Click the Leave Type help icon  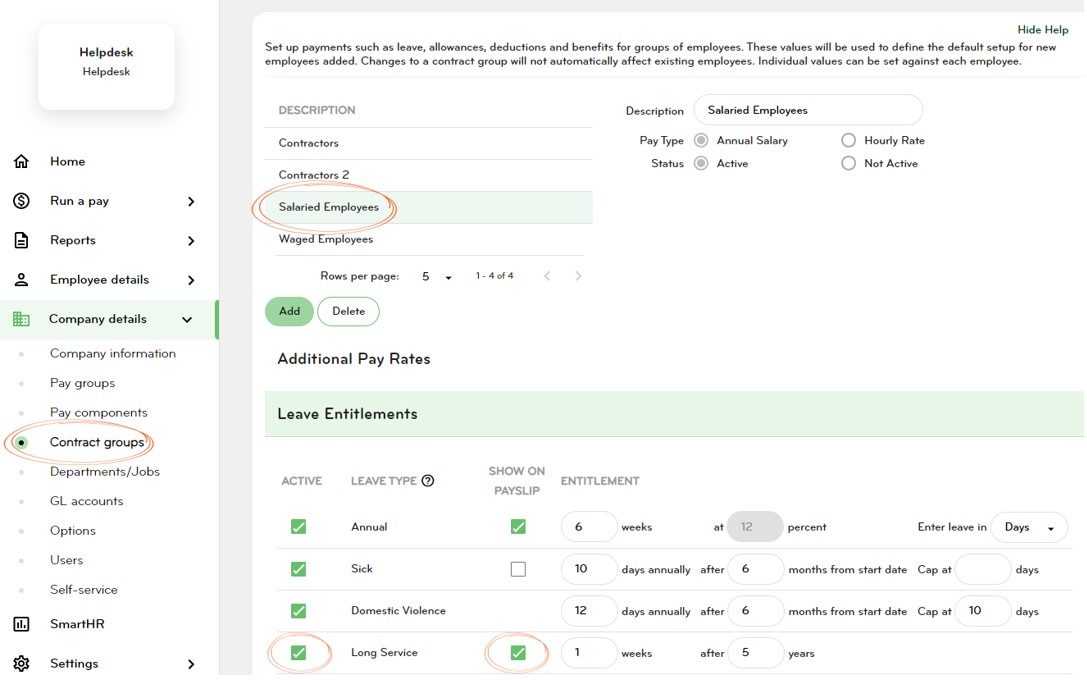(x=428, y=480)
